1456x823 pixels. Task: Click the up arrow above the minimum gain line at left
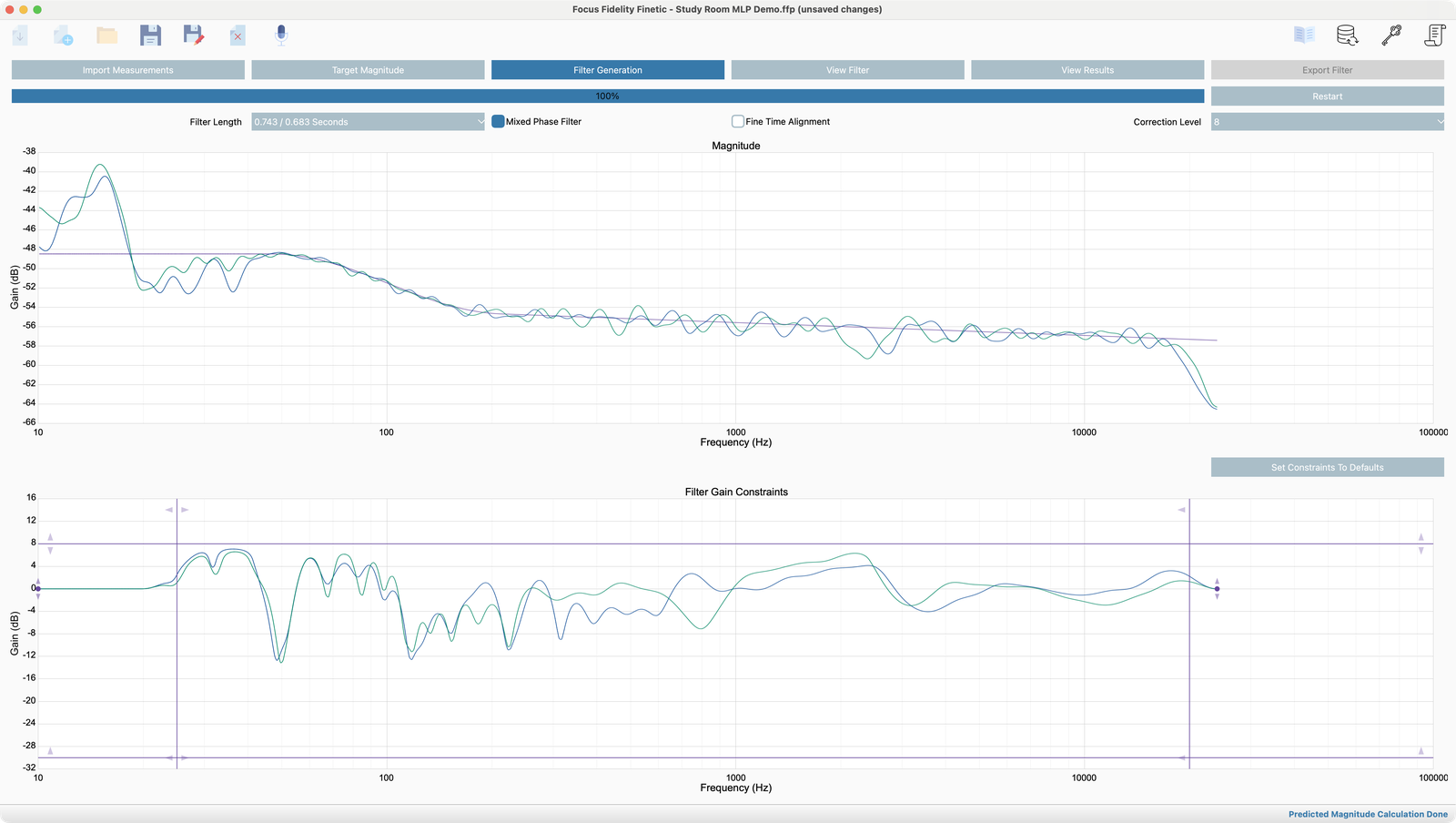click(50, 751)
